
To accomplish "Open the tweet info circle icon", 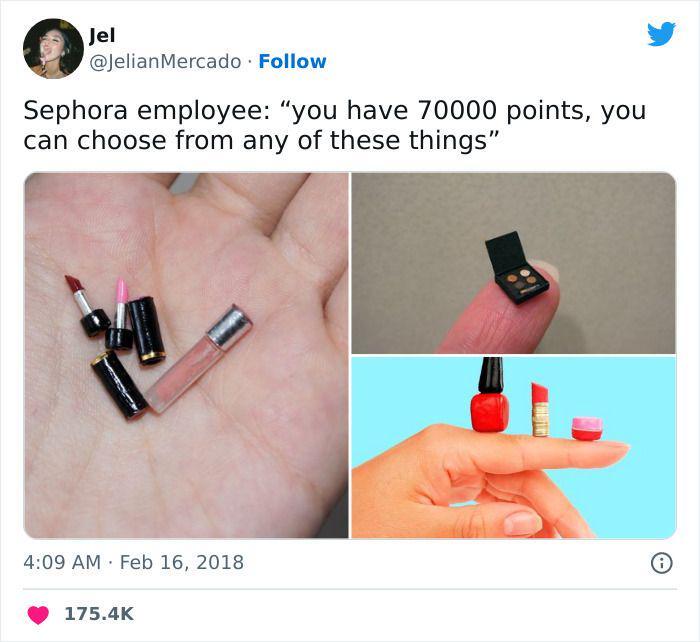I will coord(661,563).
